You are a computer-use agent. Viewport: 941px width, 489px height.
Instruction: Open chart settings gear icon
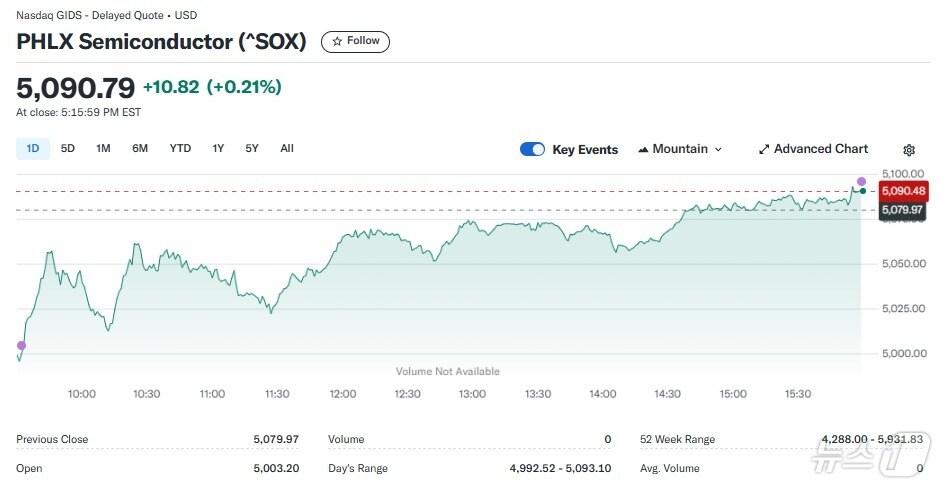908,150
